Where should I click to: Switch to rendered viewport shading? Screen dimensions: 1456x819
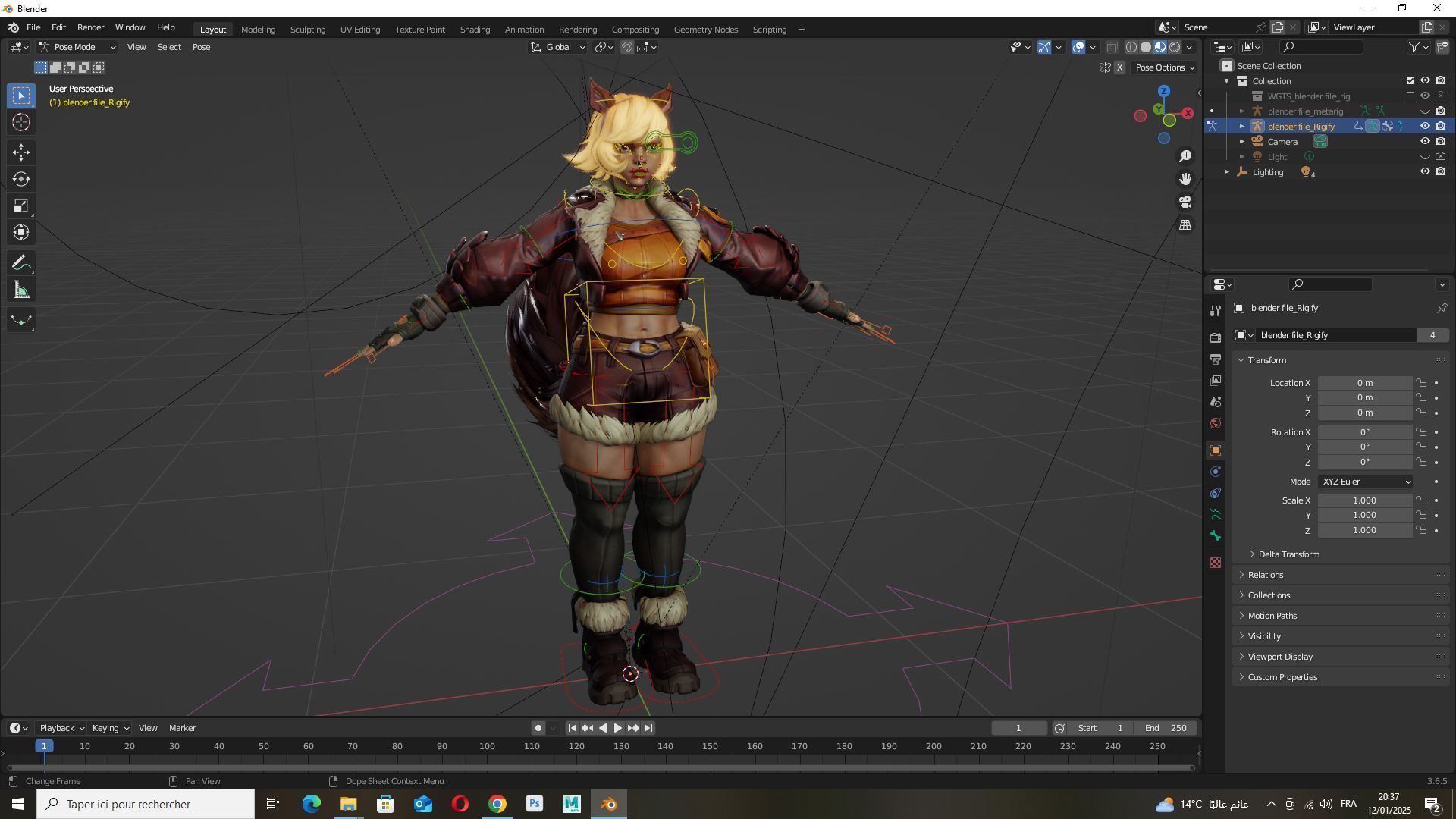[1175, 47]
